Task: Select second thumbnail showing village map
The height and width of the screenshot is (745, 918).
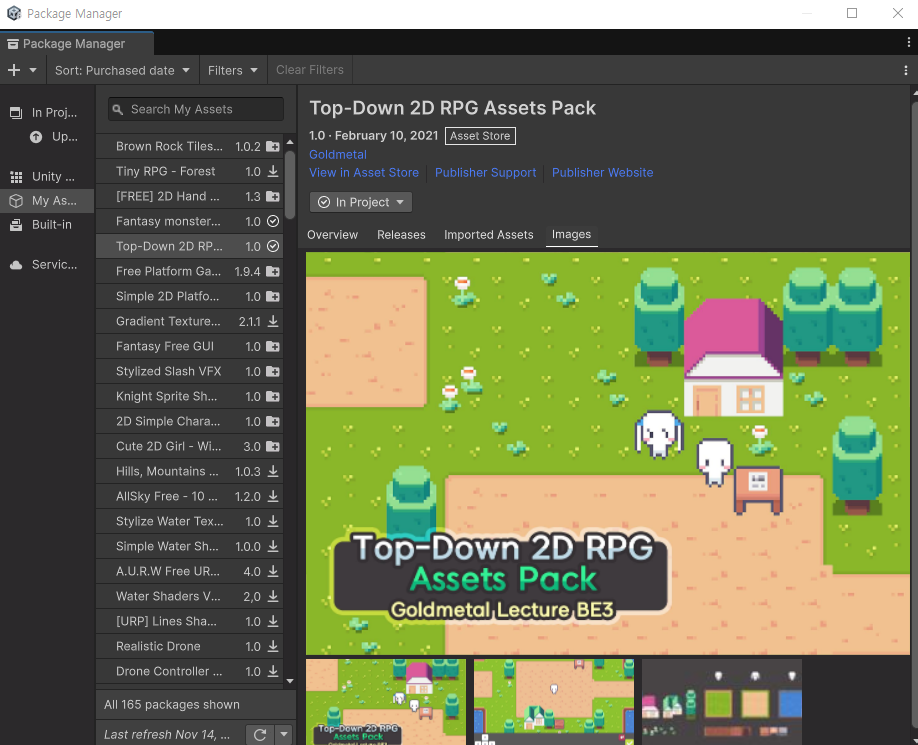Action: pyautogui.click(x=554, y=702)
